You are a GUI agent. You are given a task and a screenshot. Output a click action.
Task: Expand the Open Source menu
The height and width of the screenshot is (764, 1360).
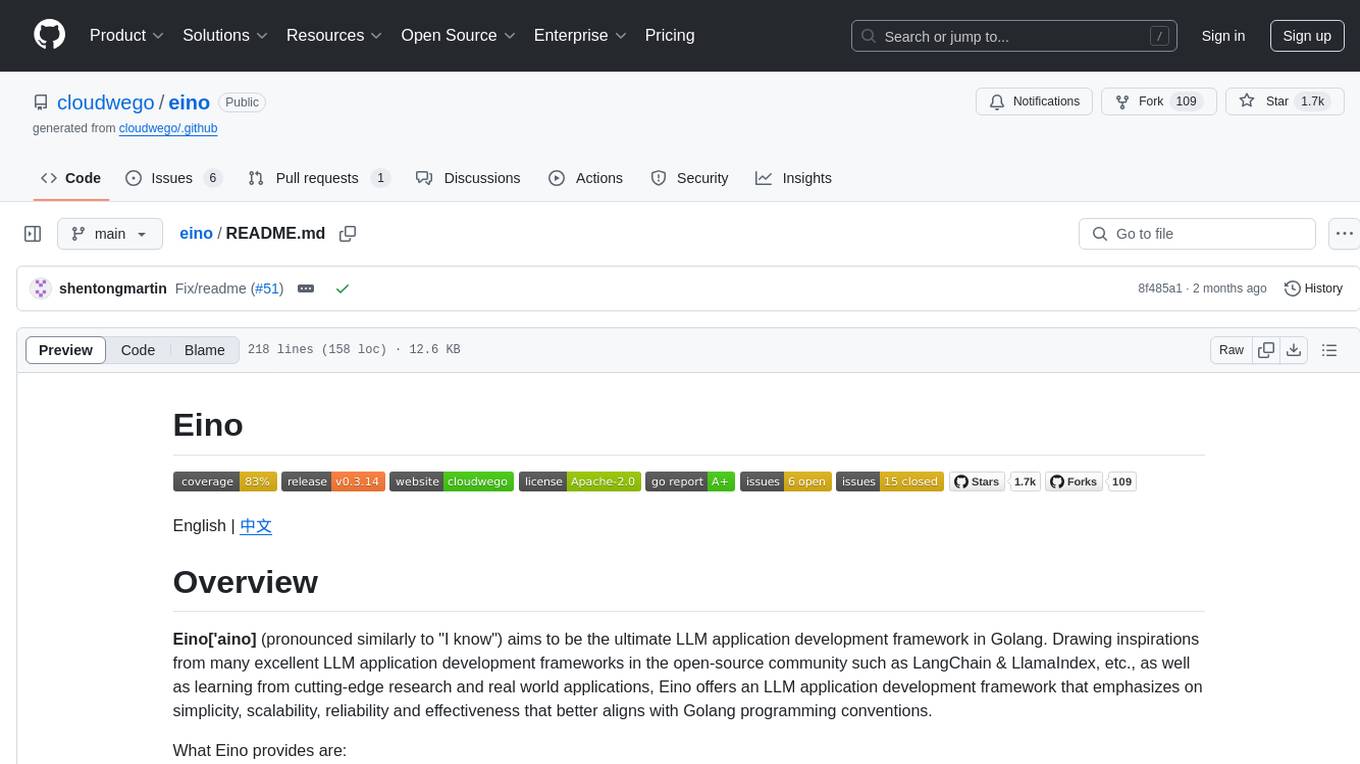click(x=458, y=35)
